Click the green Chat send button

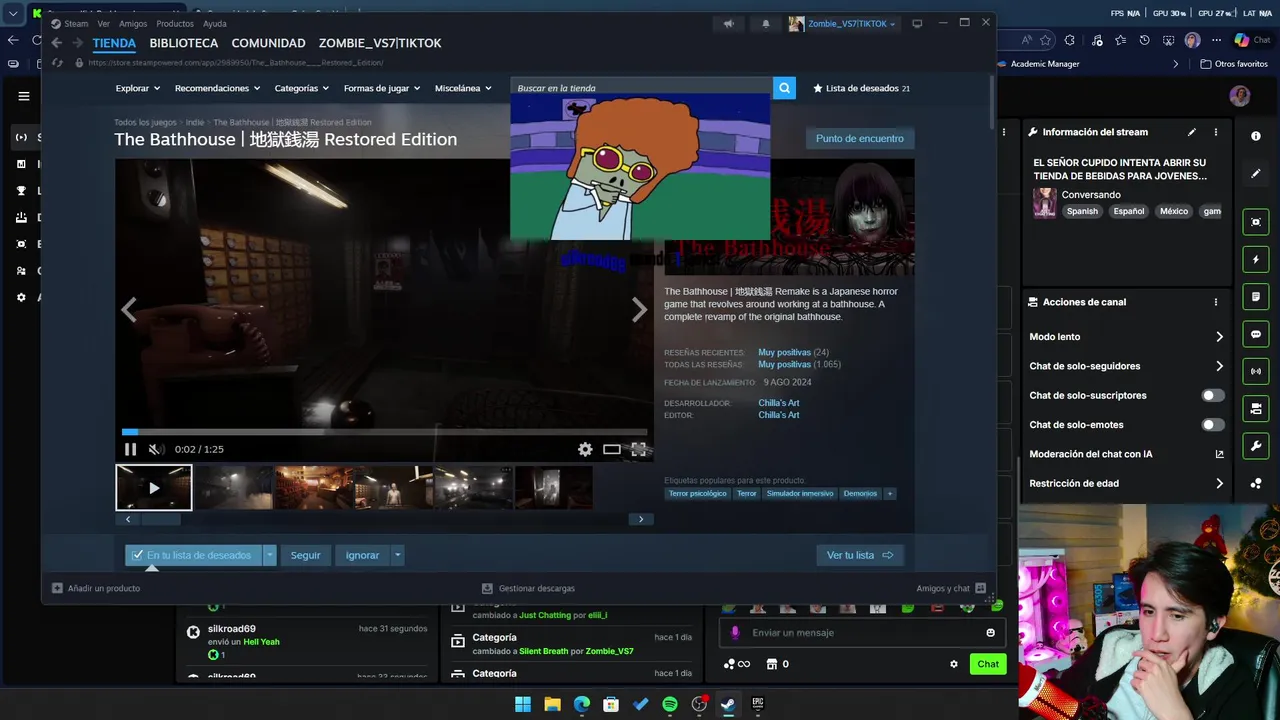(988, 664)
